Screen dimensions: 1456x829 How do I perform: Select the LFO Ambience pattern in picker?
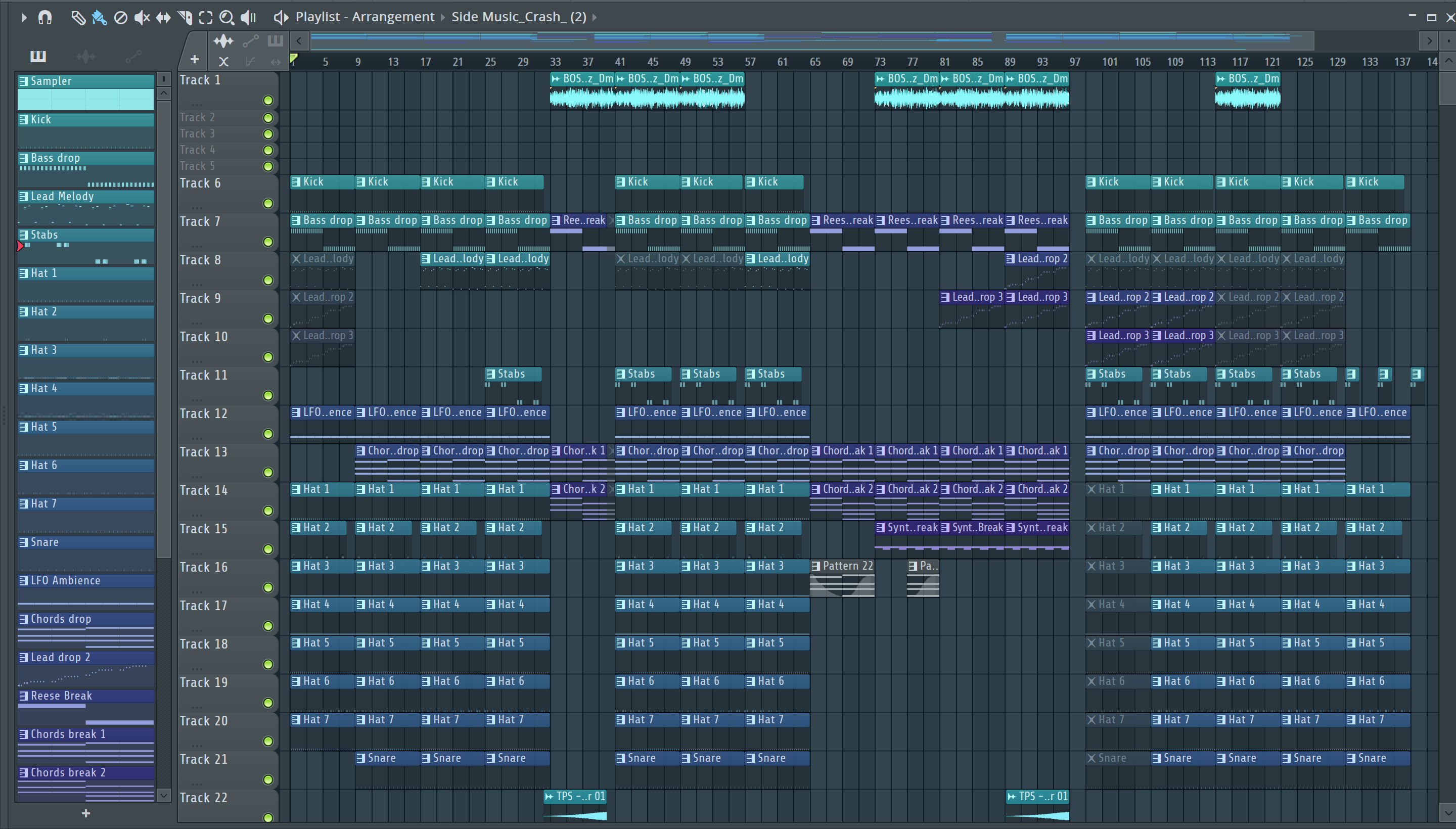pos(85,591)
